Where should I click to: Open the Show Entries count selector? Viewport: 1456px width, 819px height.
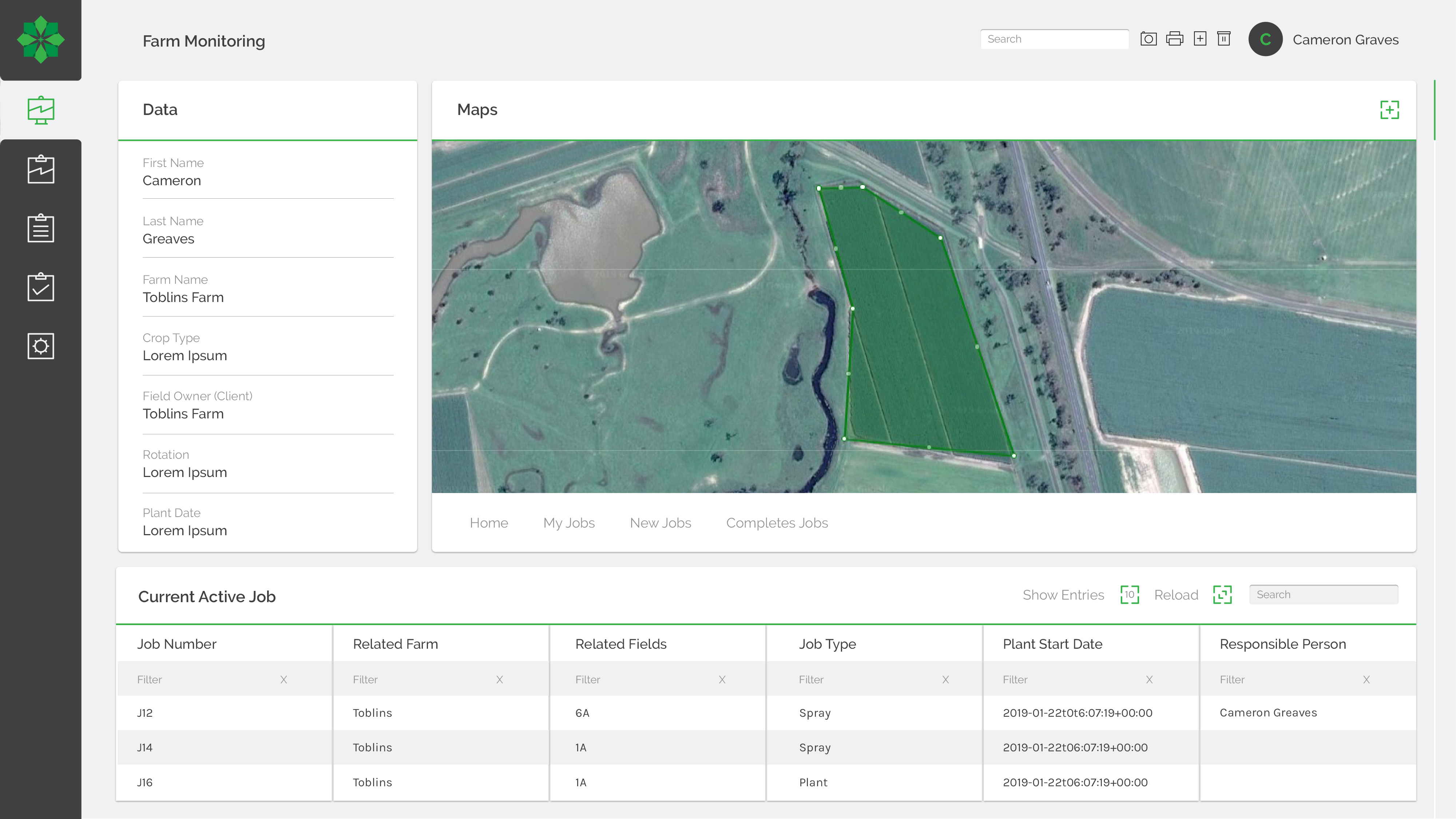coord(1129,595)
